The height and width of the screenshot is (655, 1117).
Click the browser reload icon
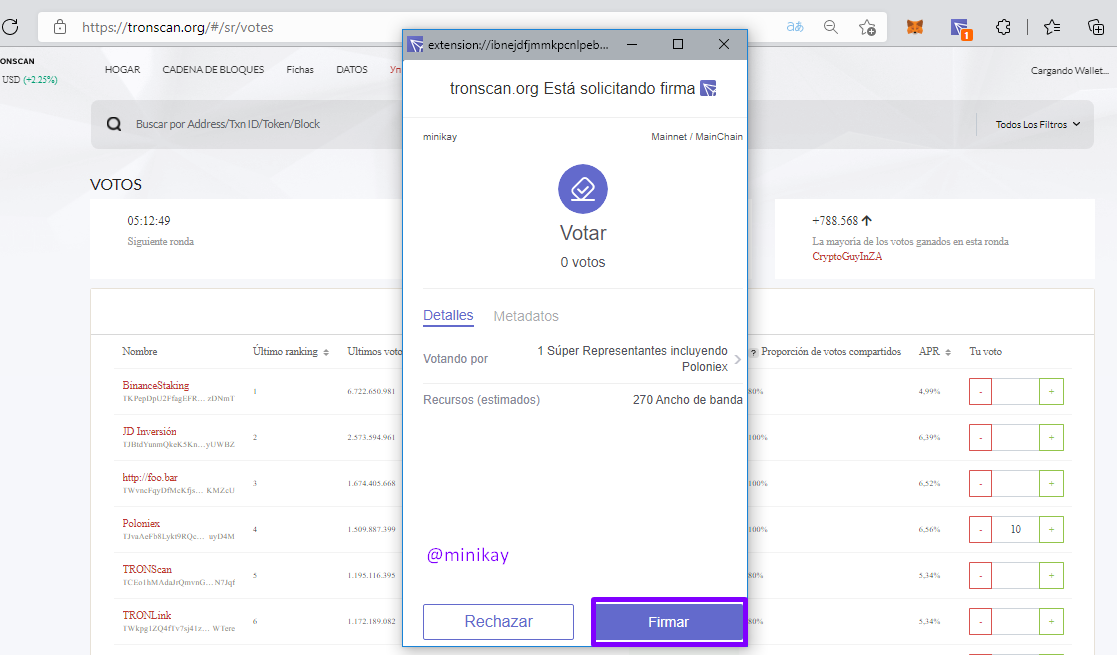click(10, 27)
